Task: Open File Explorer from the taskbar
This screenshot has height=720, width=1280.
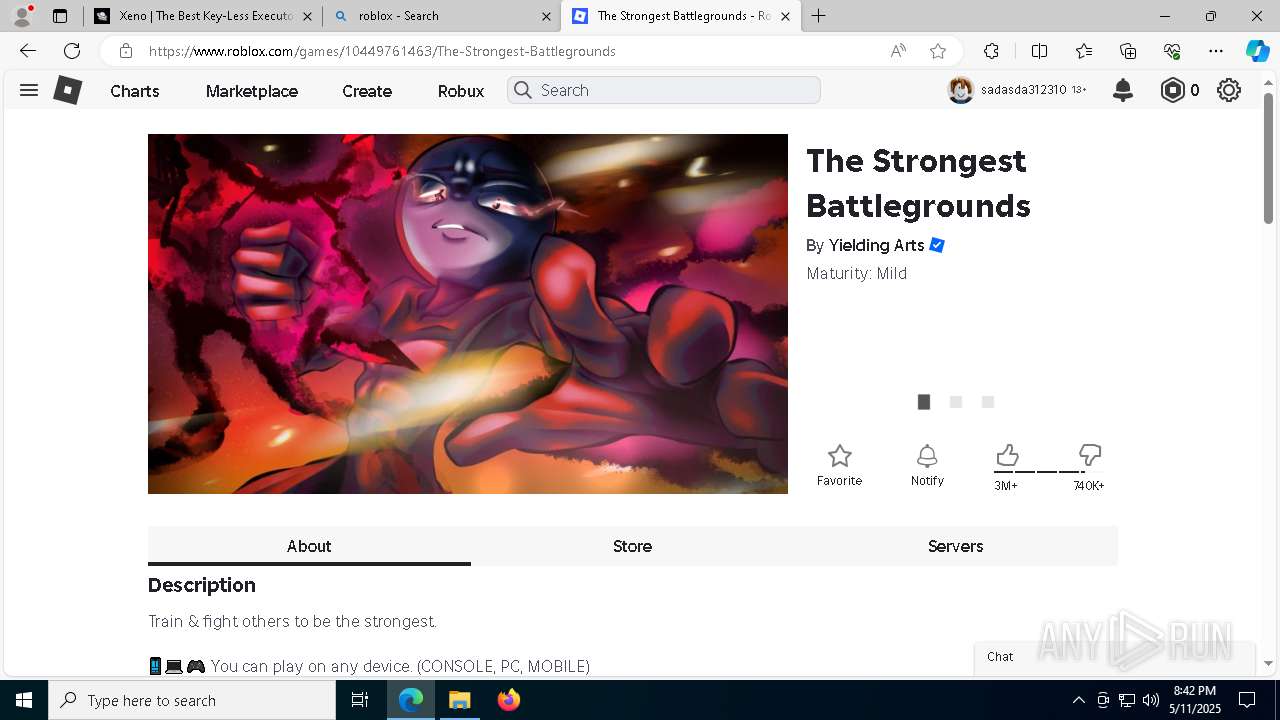Action: pos(459,700)
